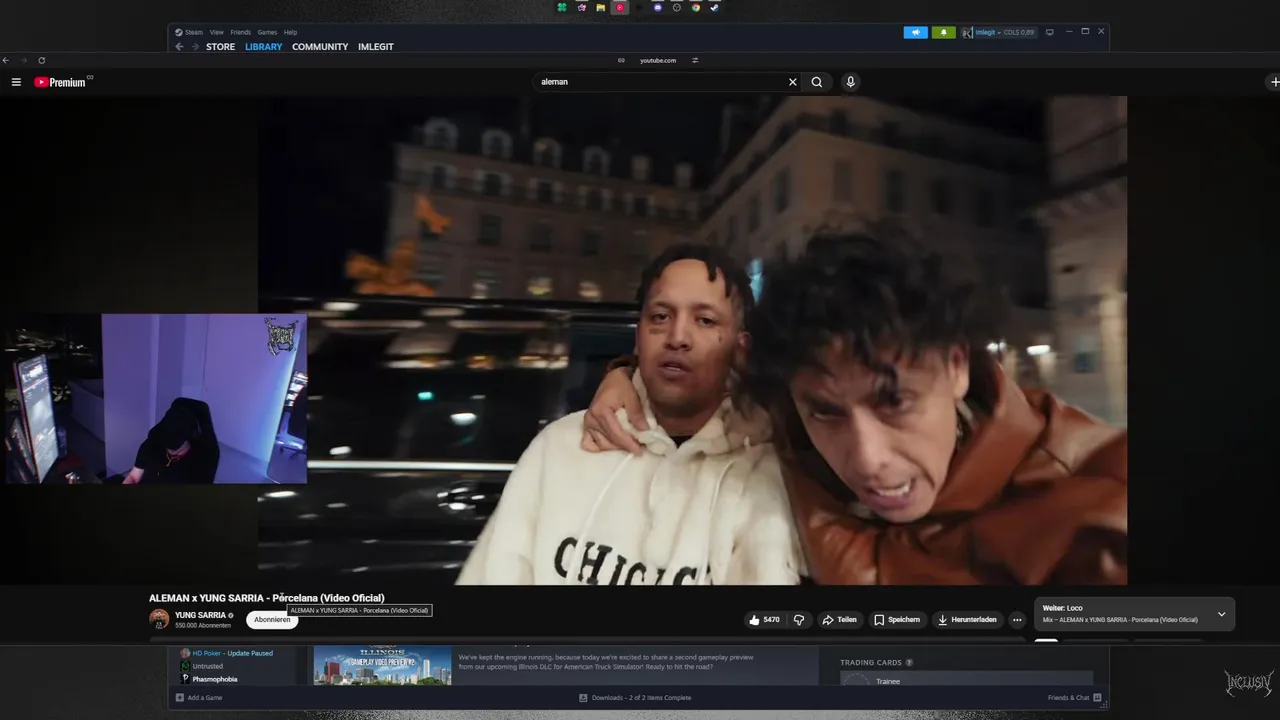Subscribe using the Abonnieren button

(272, 619)
